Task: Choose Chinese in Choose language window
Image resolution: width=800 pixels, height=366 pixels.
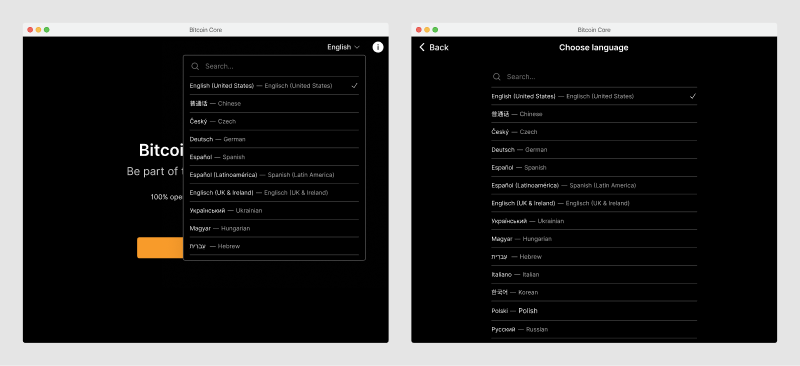Action: (594, 114)
